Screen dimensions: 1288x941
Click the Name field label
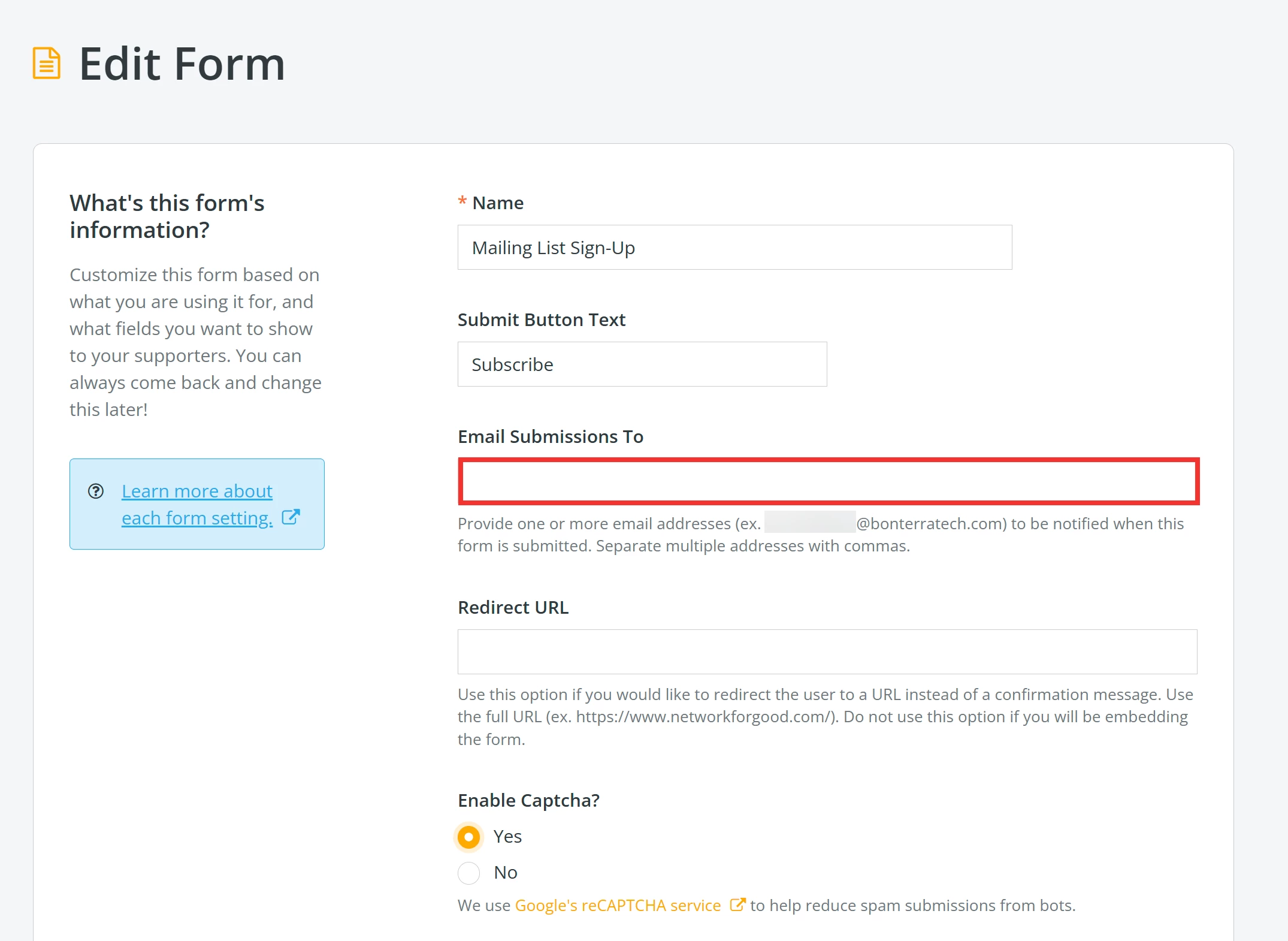[x=497, y=203]
